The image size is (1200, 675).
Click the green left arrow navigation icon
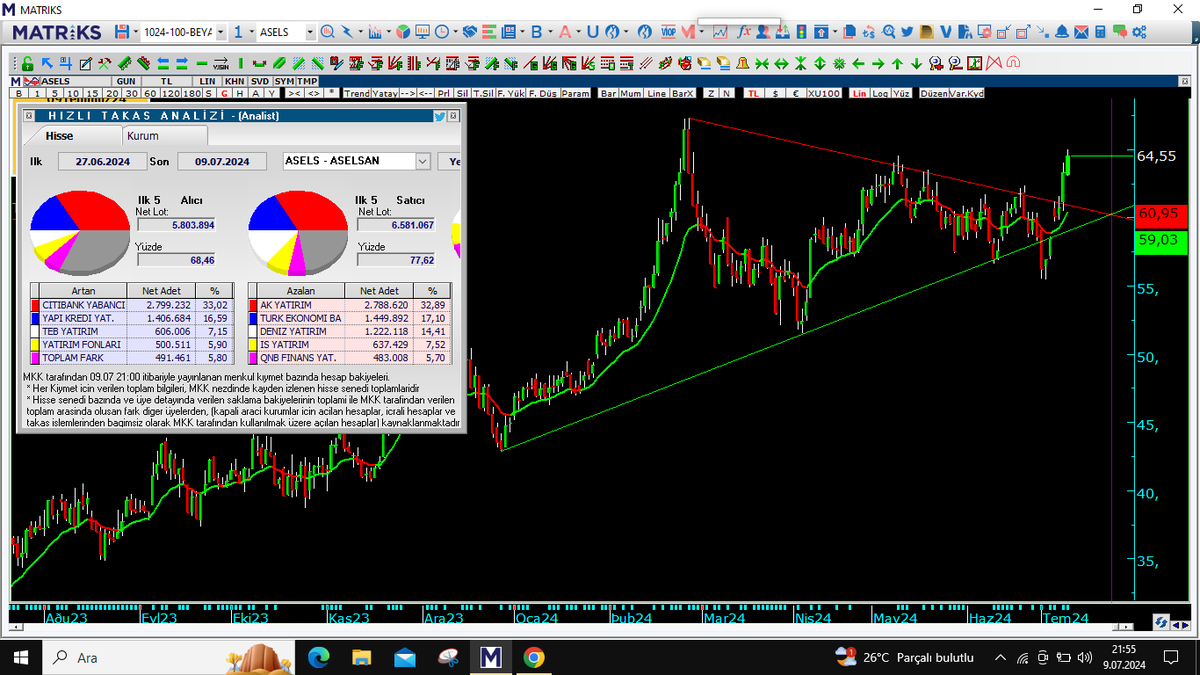pos(858,64)
